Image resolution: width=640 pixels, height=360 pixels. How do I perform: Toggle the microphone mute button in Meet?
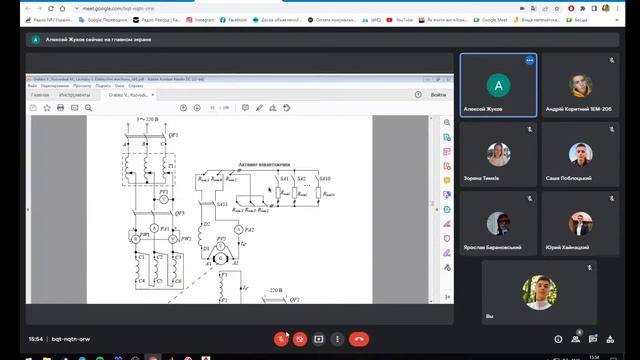tap(281, 339)
